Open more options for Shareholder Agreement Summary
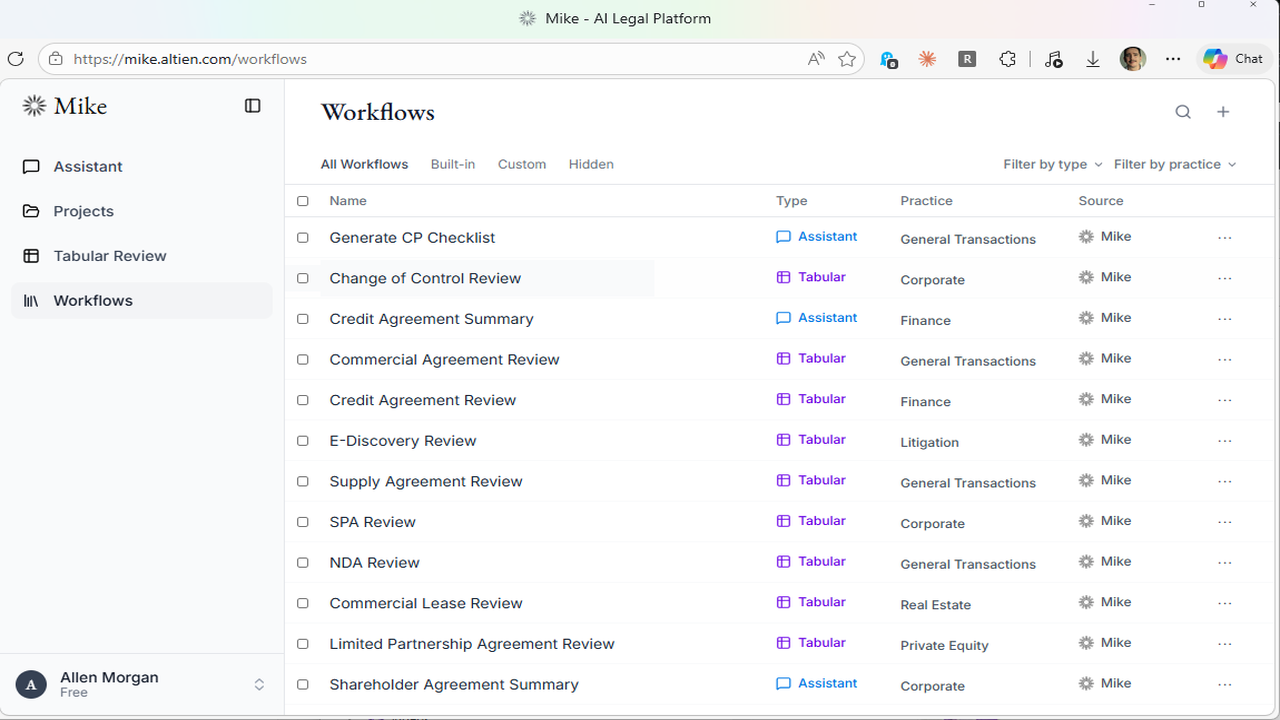 [1225, 685]
